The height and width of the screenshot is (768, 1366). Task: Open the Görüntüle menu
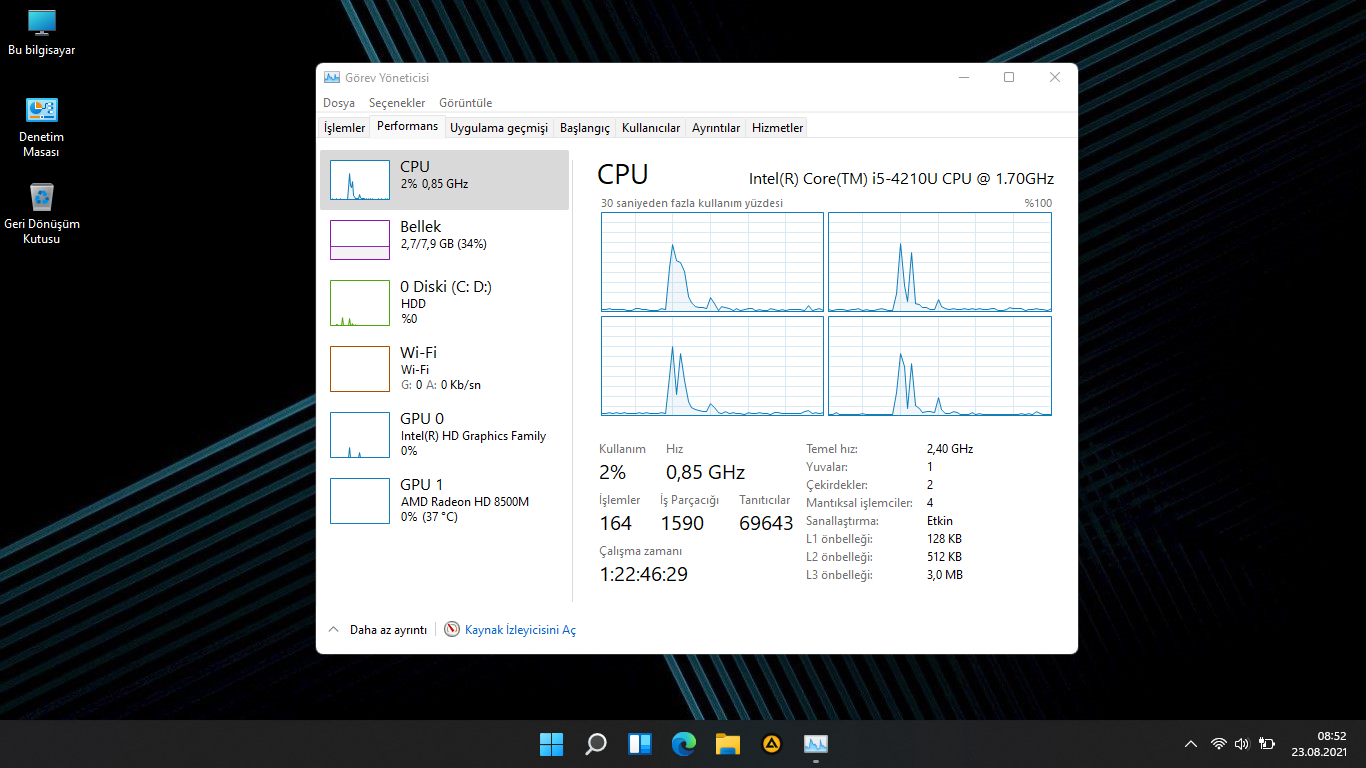[x=466, y=103]
